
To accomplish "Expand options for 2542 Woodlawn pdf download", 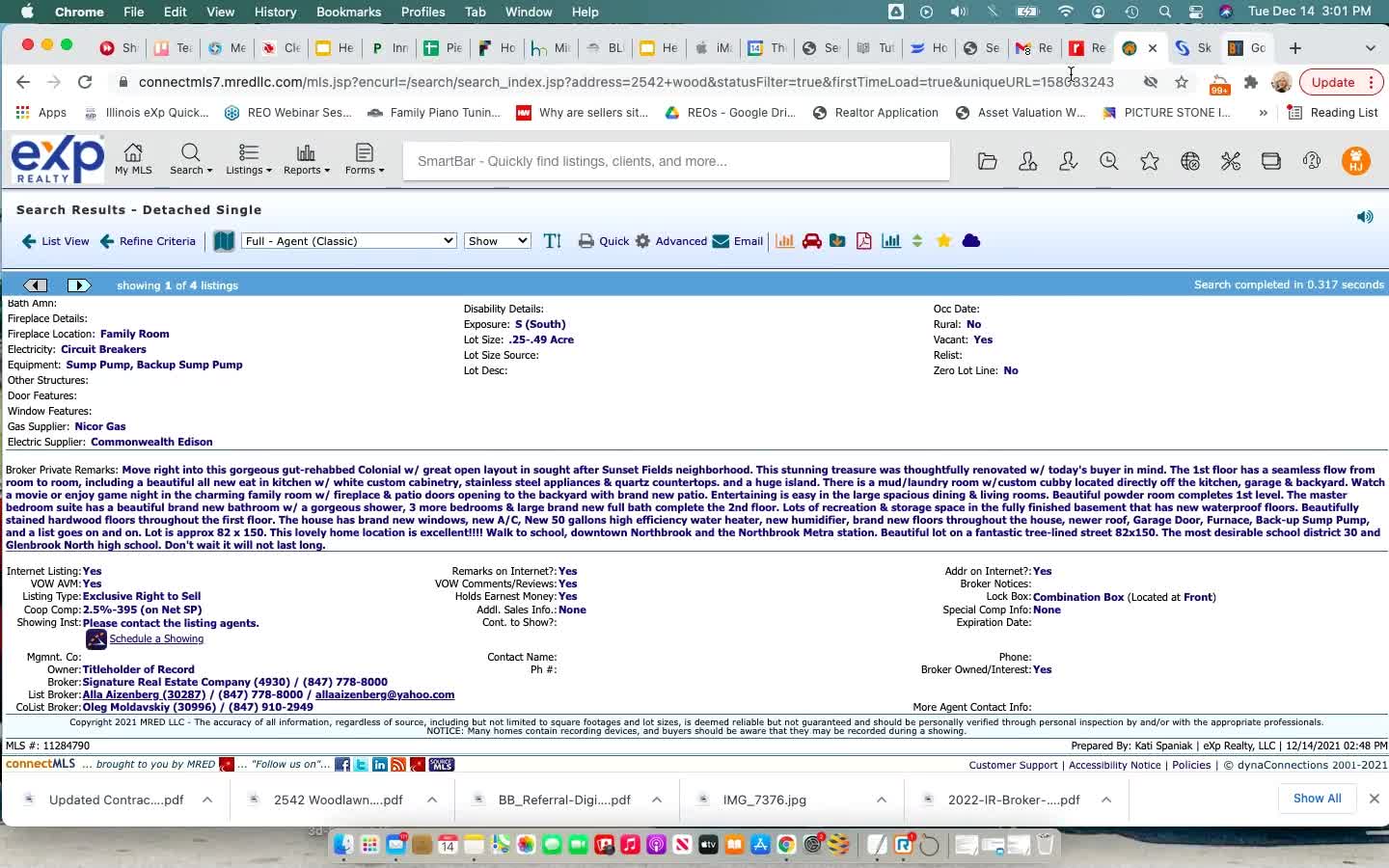I will [432, 800].
